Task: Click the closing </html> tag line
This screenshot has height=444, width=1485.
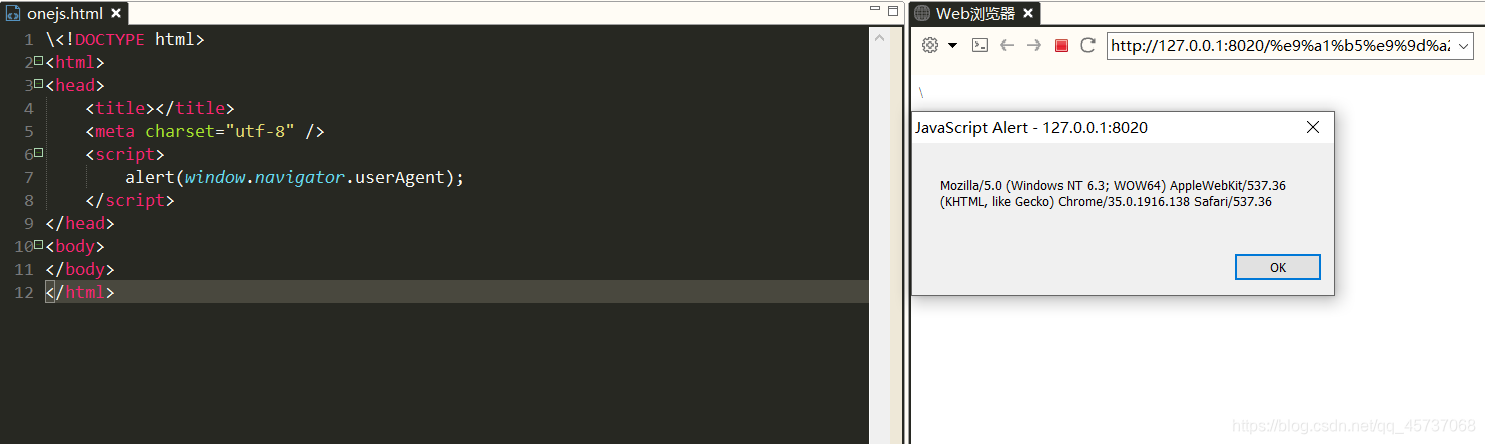Action: pyautogui.click(x=80, y=293)
